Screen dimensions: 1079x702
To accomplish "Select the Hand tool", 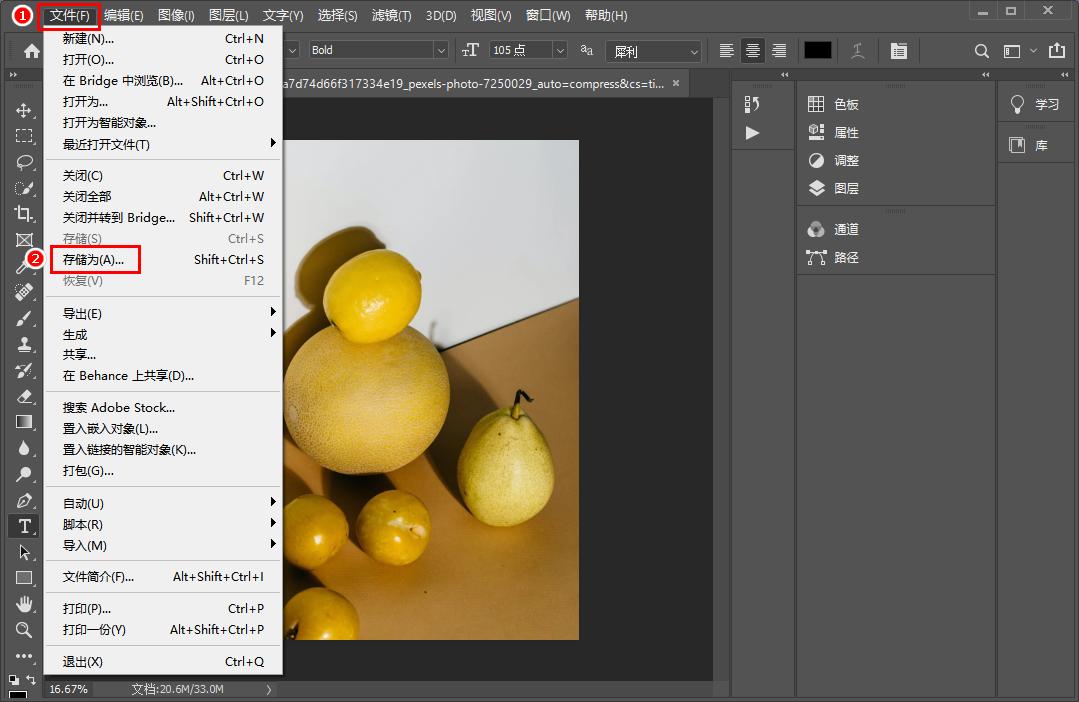I will pos(24,604).
